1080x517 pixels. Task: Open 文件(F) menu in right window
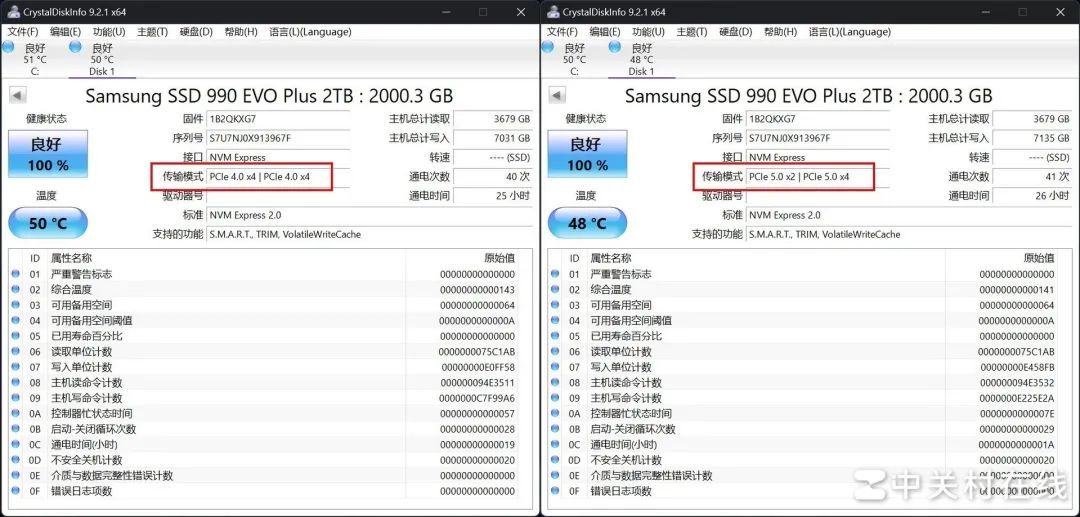pyautogui.click(x=562, y=32)
